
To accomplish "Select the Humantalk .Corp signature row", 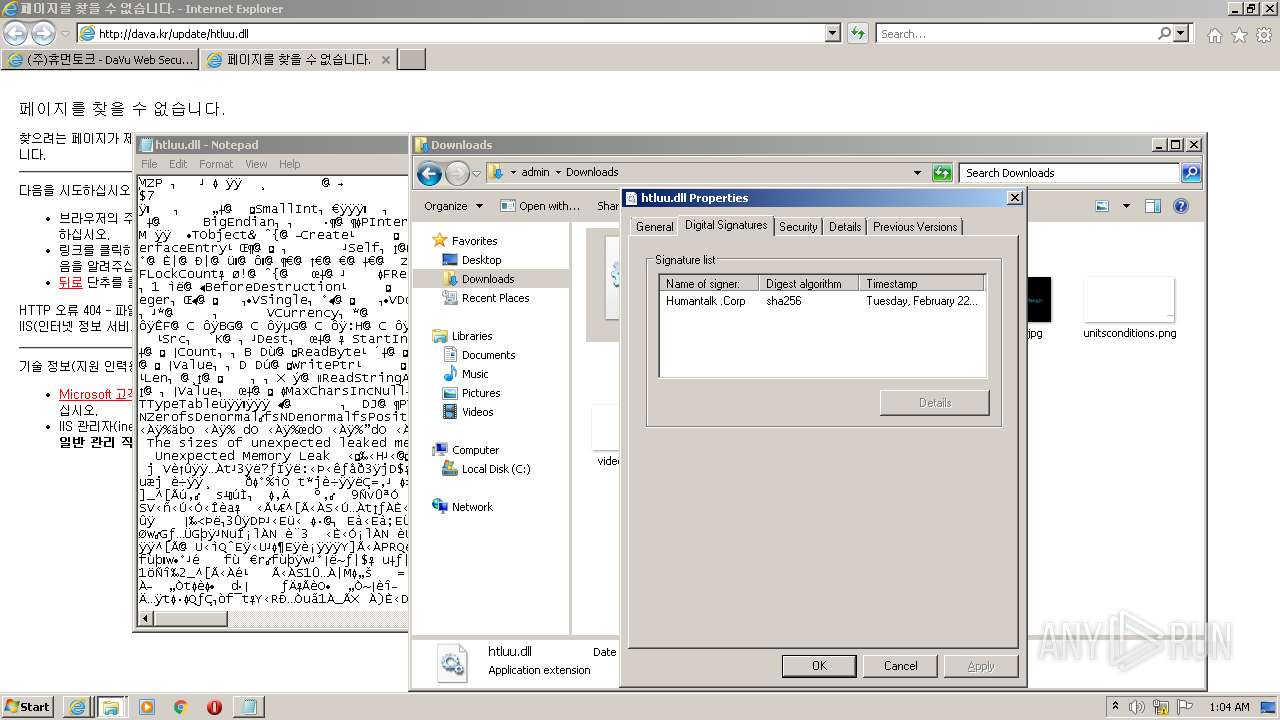I will (822, 301).
